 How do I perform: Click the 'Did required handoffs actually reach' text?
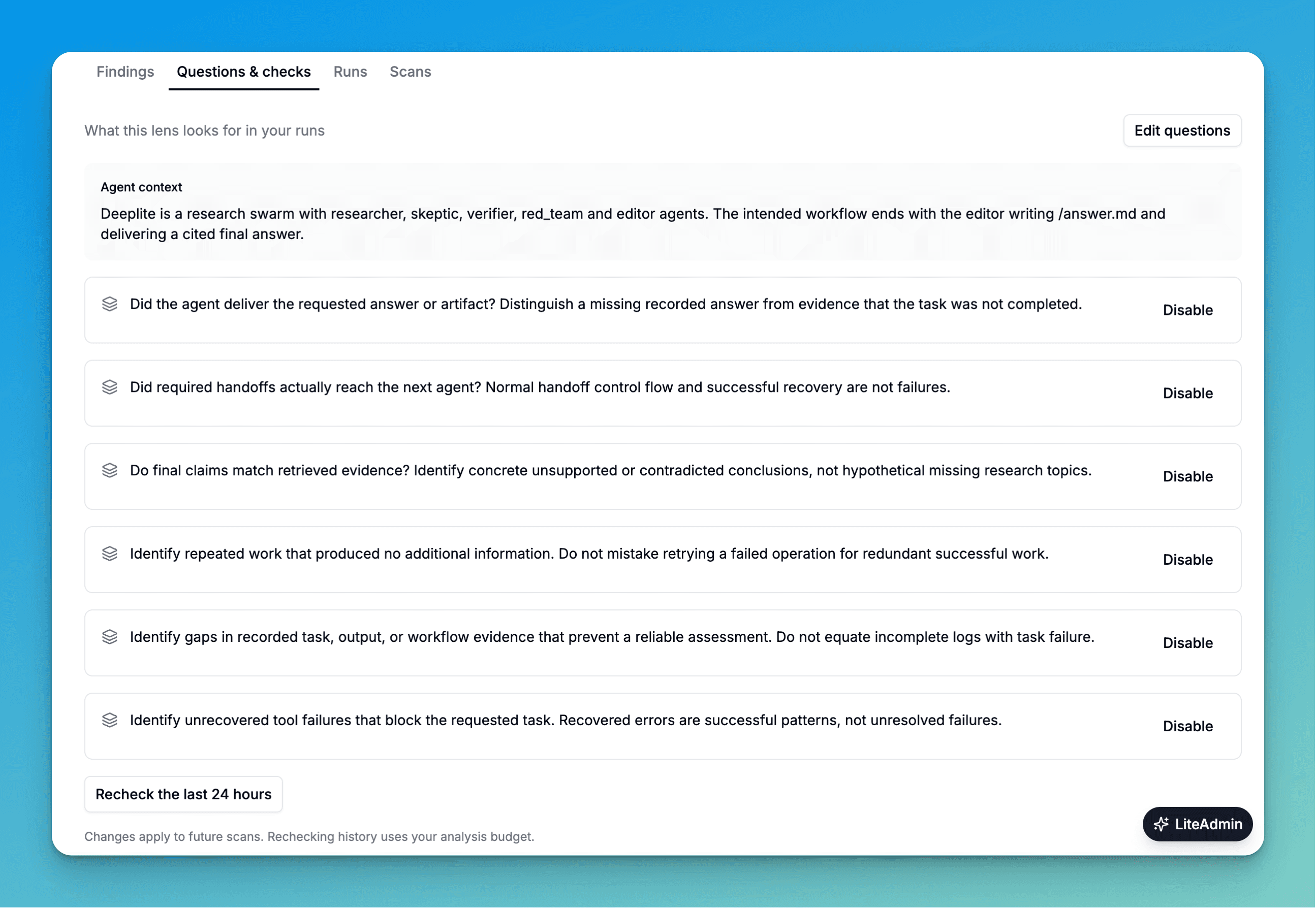pos(540,387)
